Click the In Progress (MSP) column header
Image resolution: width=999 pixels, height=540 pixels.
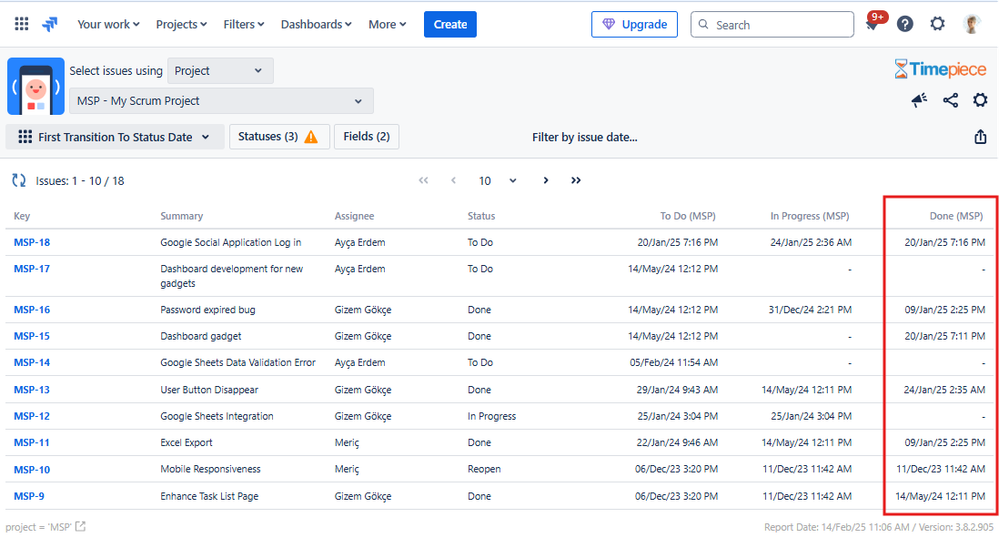tap(809, 216)
